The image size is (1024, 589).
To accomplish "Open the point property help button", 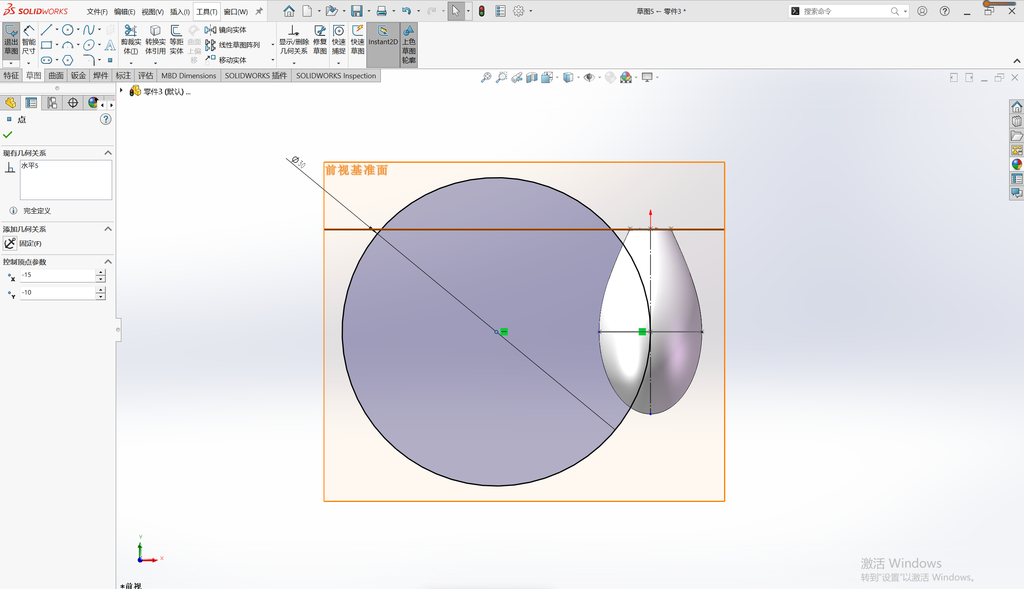I will point(106,119).
